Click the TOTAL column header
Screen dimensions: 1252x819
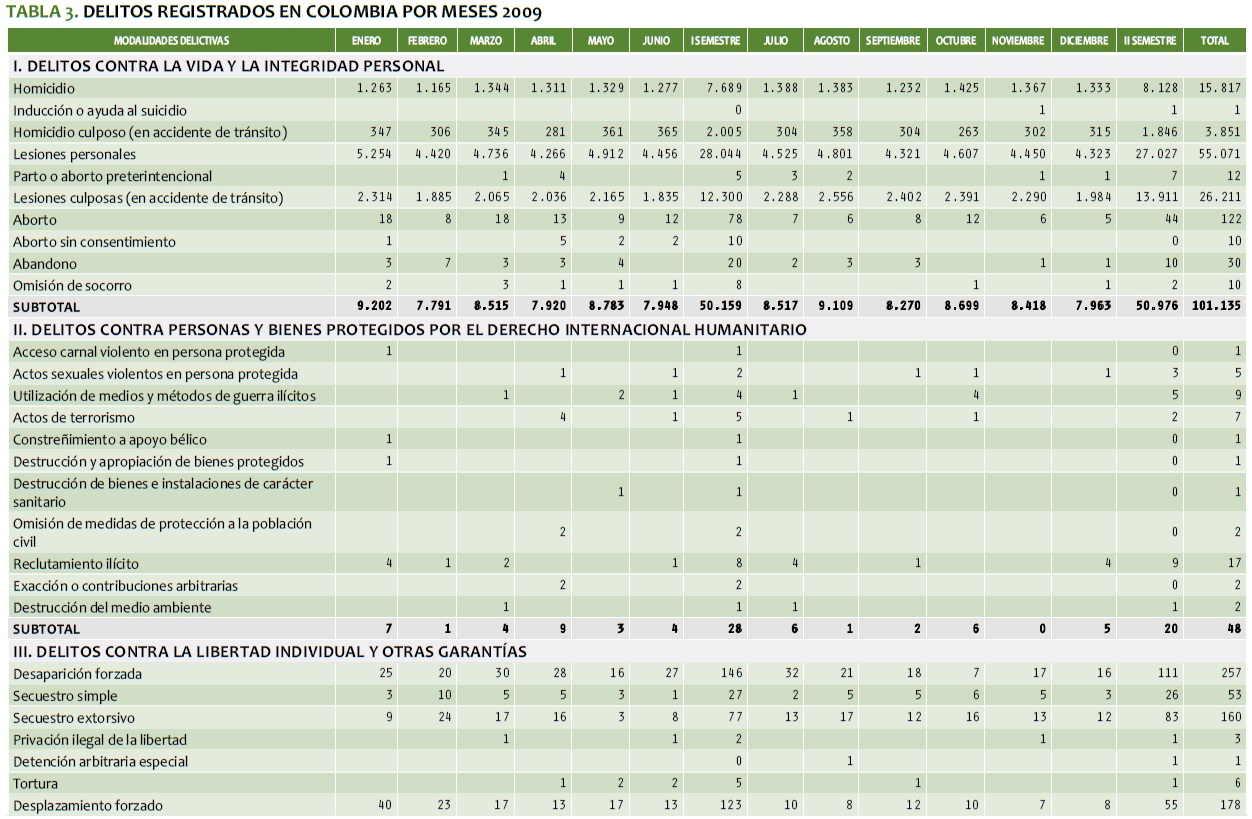(x=1214, y=41)
